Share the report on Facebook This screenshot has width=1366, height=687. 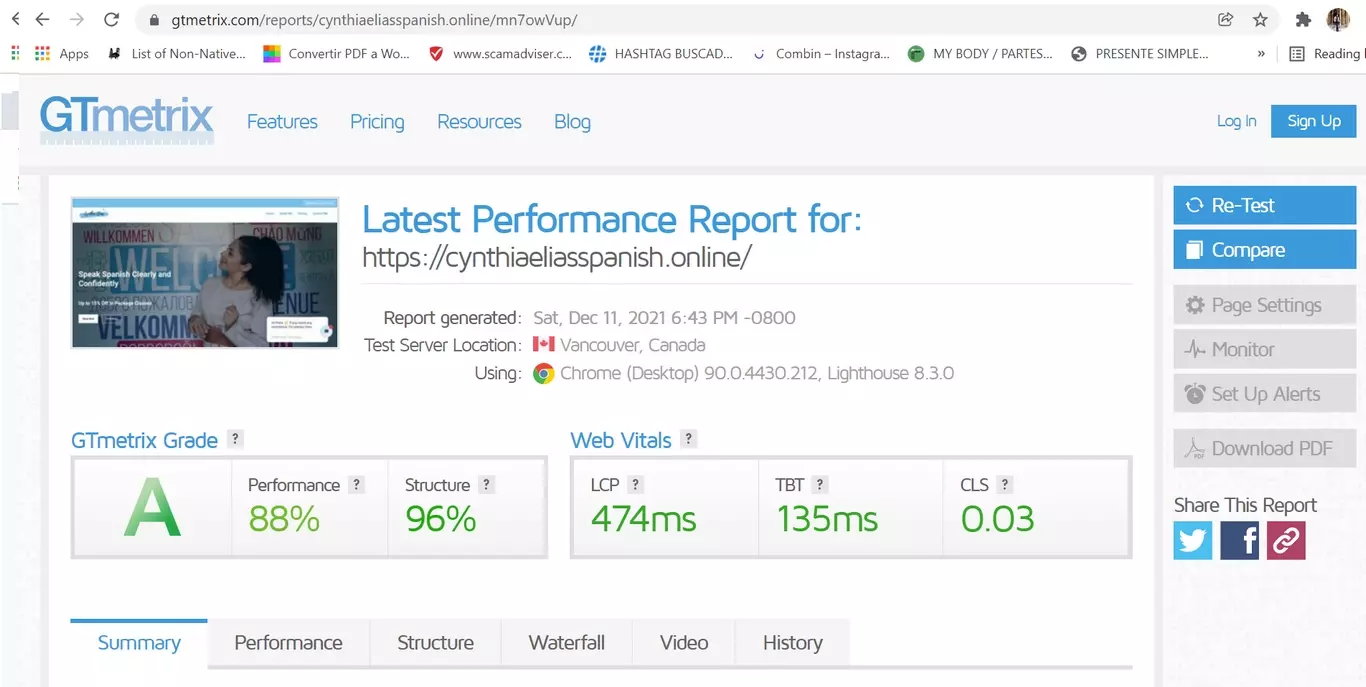pos(1240,541)
